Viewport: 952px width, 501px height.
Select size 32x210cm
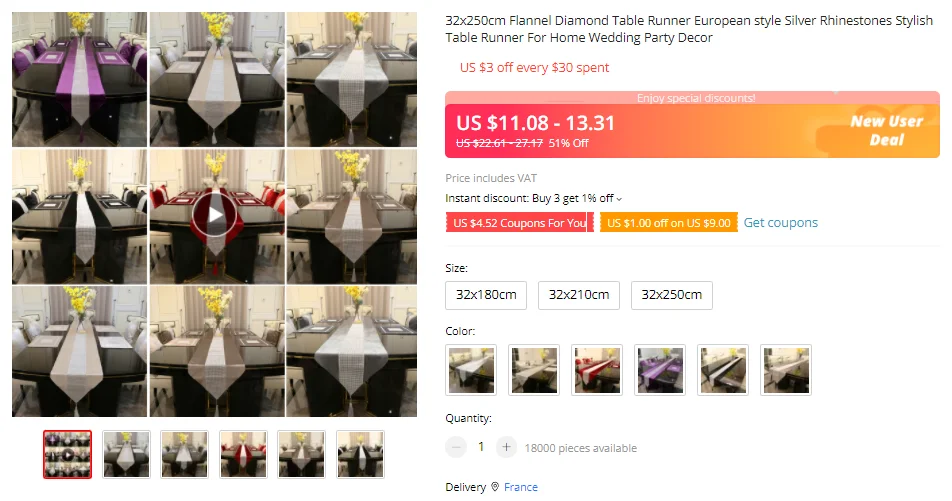(579, 295)
